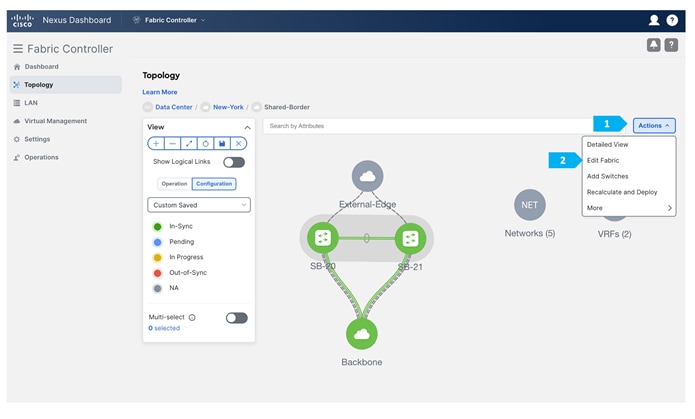Viewport: 695px width, 419px height.
Task: Follow the Learn More link
Action: (x=160, y=92)
